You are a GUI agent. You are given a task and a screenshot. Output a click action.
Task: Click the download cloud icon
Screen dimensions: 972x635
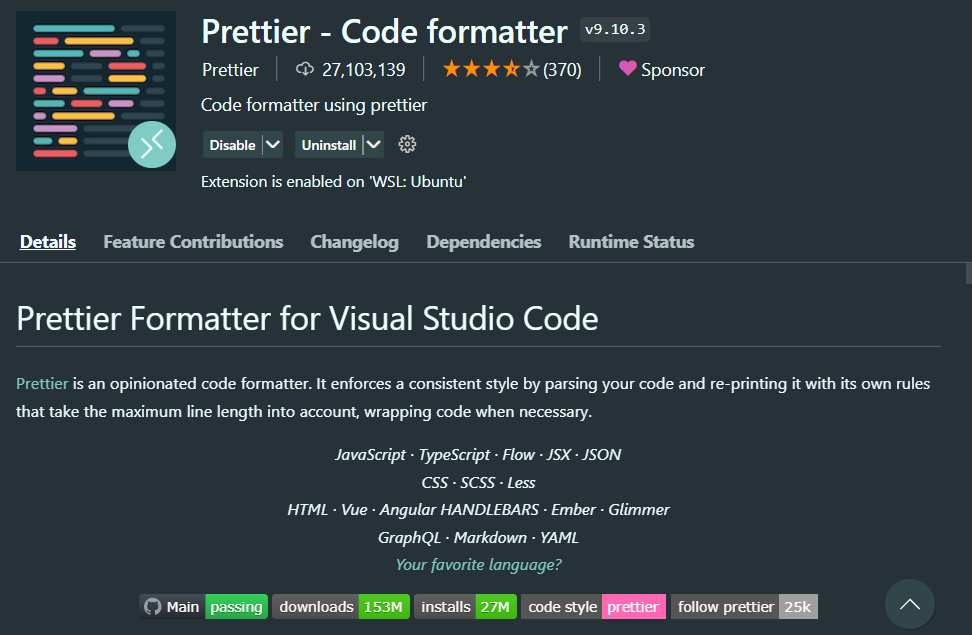(304, 69)
